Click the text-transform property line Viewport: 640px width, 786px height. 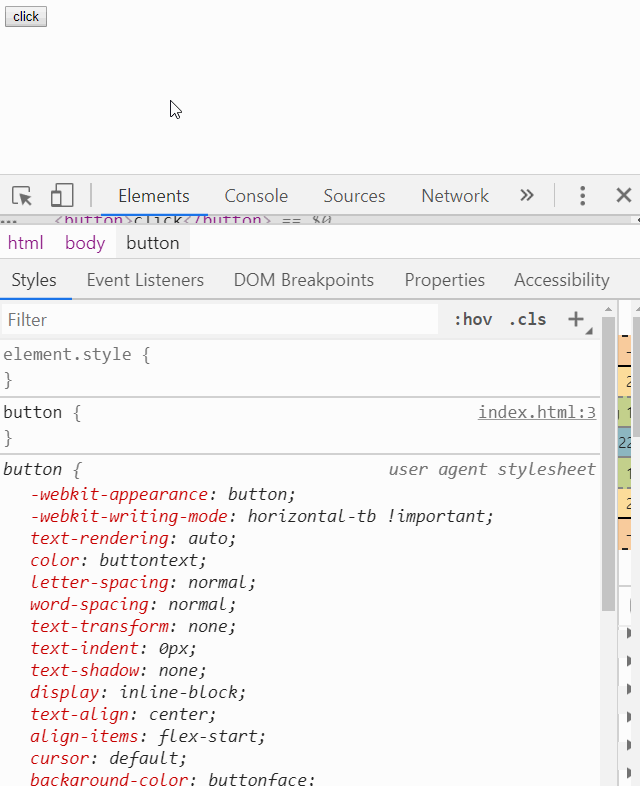[x=133, y=627]
